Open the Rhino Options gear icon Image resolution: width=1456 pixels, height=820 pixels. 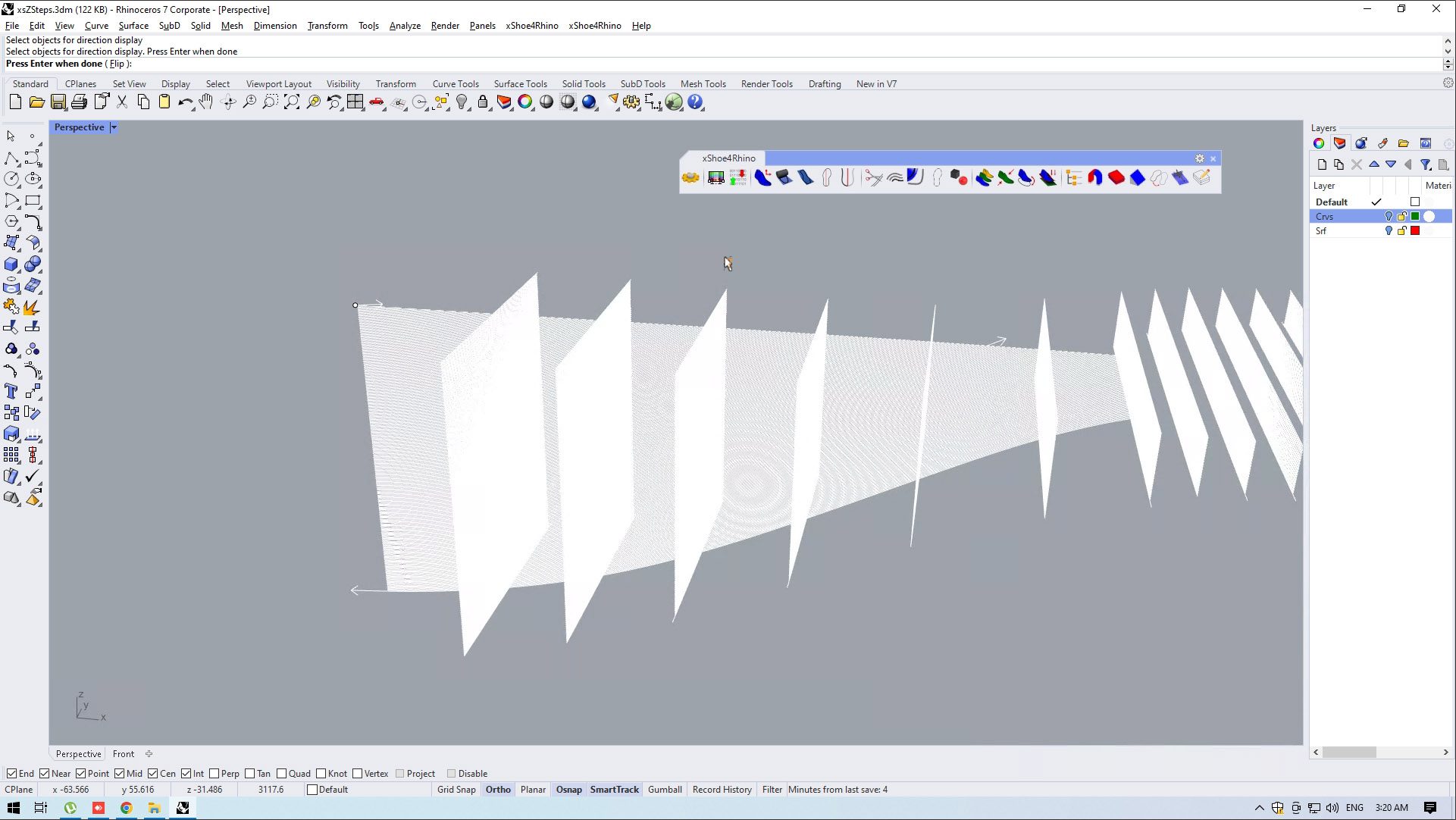click(631, 102)
